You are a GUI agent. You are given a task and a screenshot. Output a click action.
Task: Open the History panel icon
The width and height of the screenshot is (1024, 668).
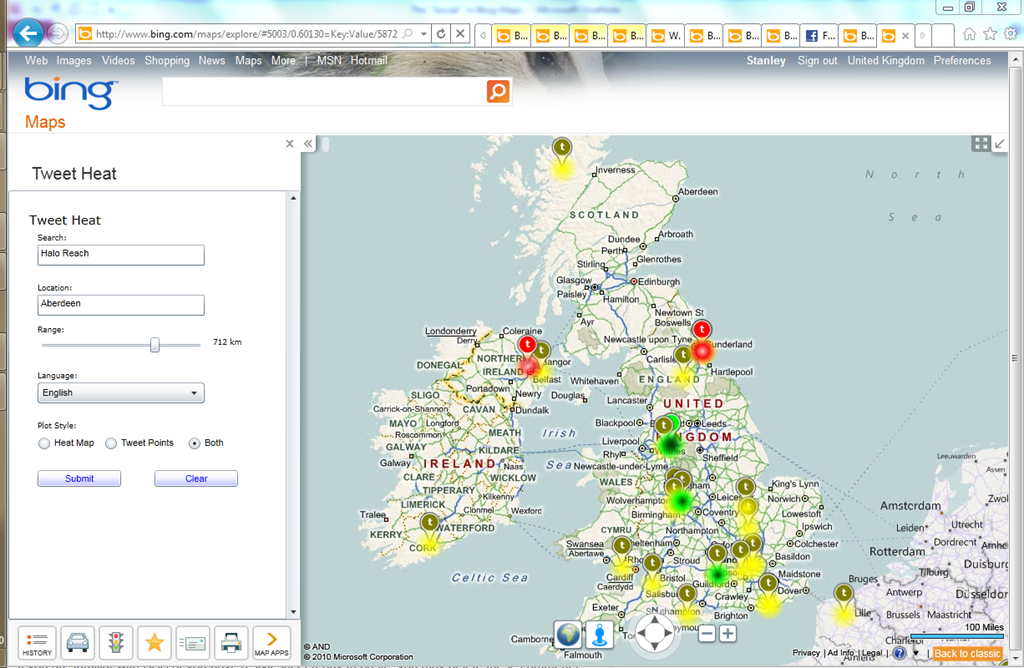click(x=37, y=643)
